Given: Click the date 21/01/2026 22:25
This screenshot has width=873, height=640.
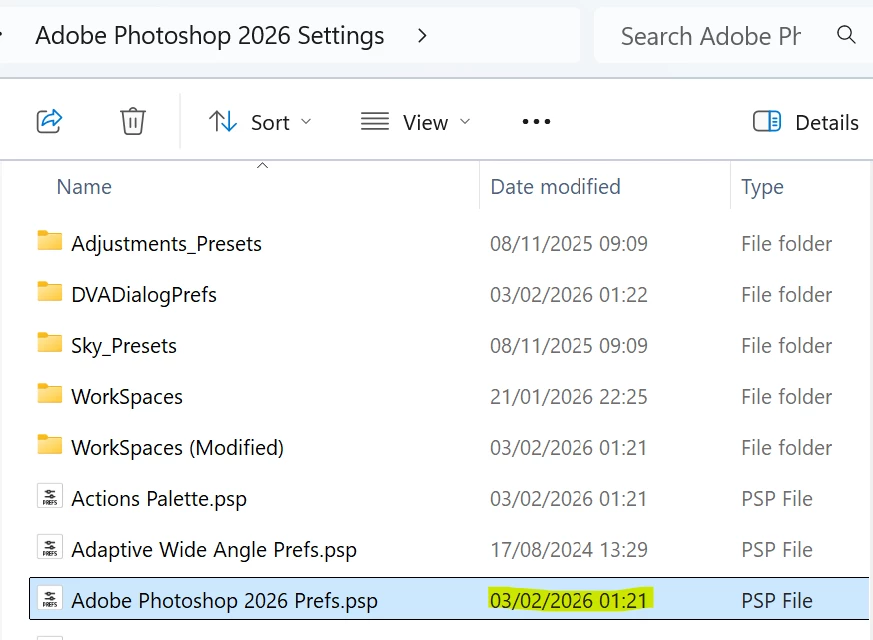Looking at the screenshot, I should (568, 397).
